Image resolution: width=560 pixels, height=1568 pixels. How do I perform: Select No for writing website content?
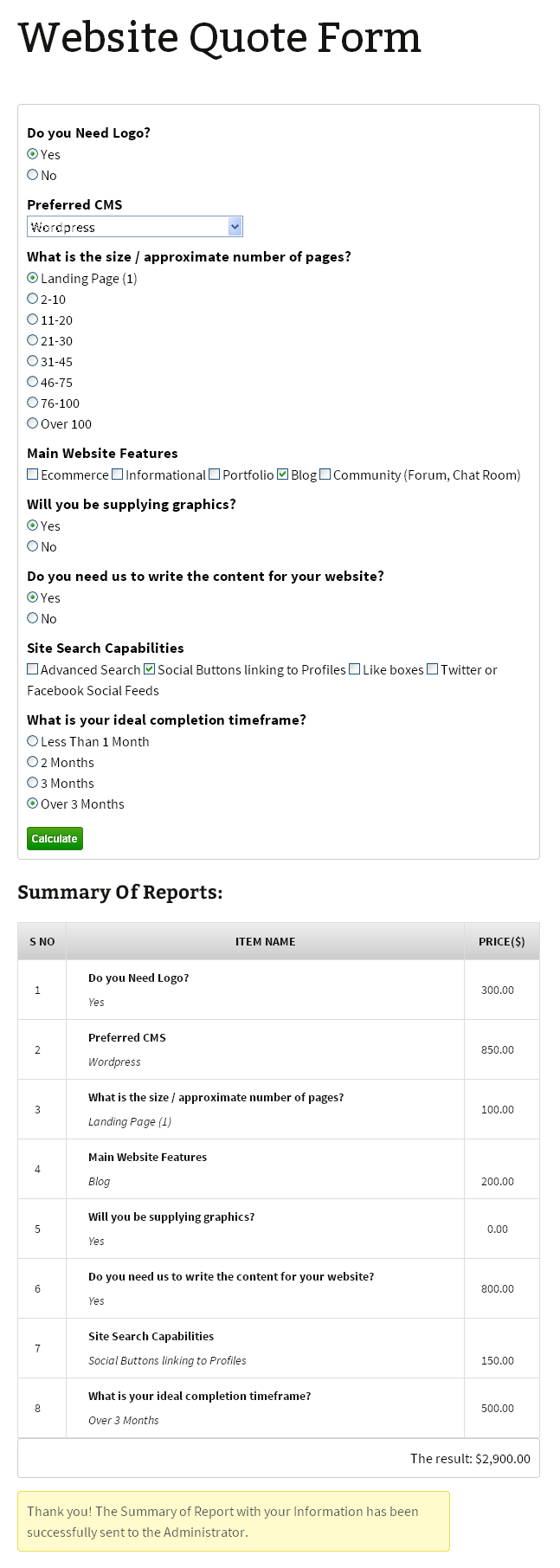(33, 618)
